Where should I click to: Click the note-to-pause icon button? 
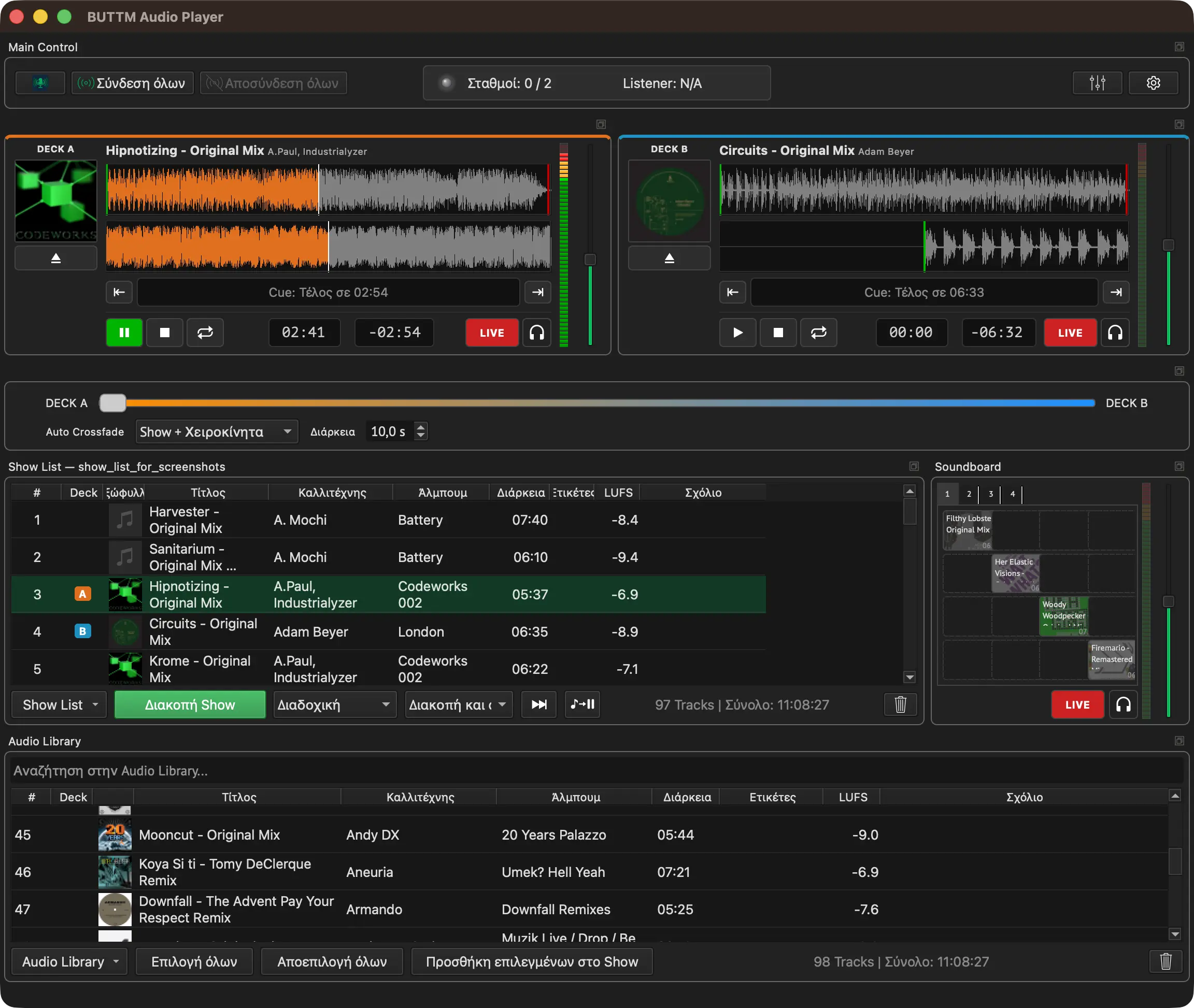[x=582, y=704]
